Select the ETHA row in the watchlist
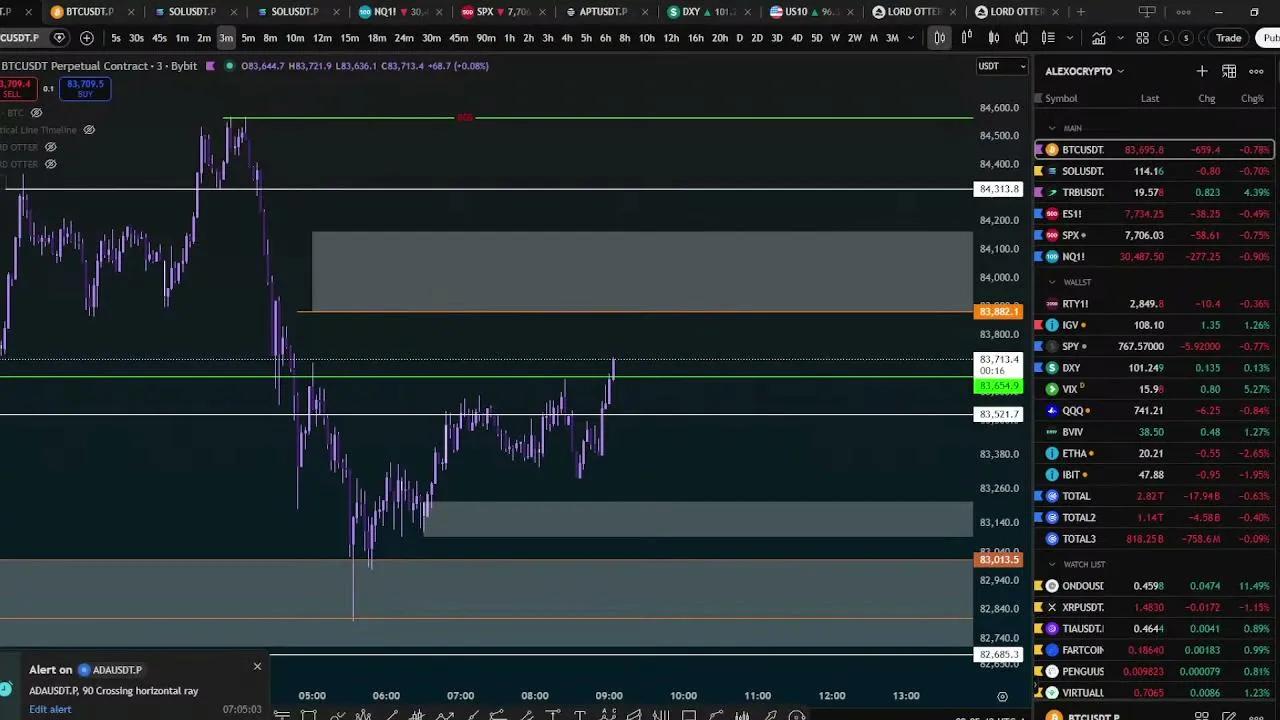Screen dimensions: 1280x720 pos(1155,453)
